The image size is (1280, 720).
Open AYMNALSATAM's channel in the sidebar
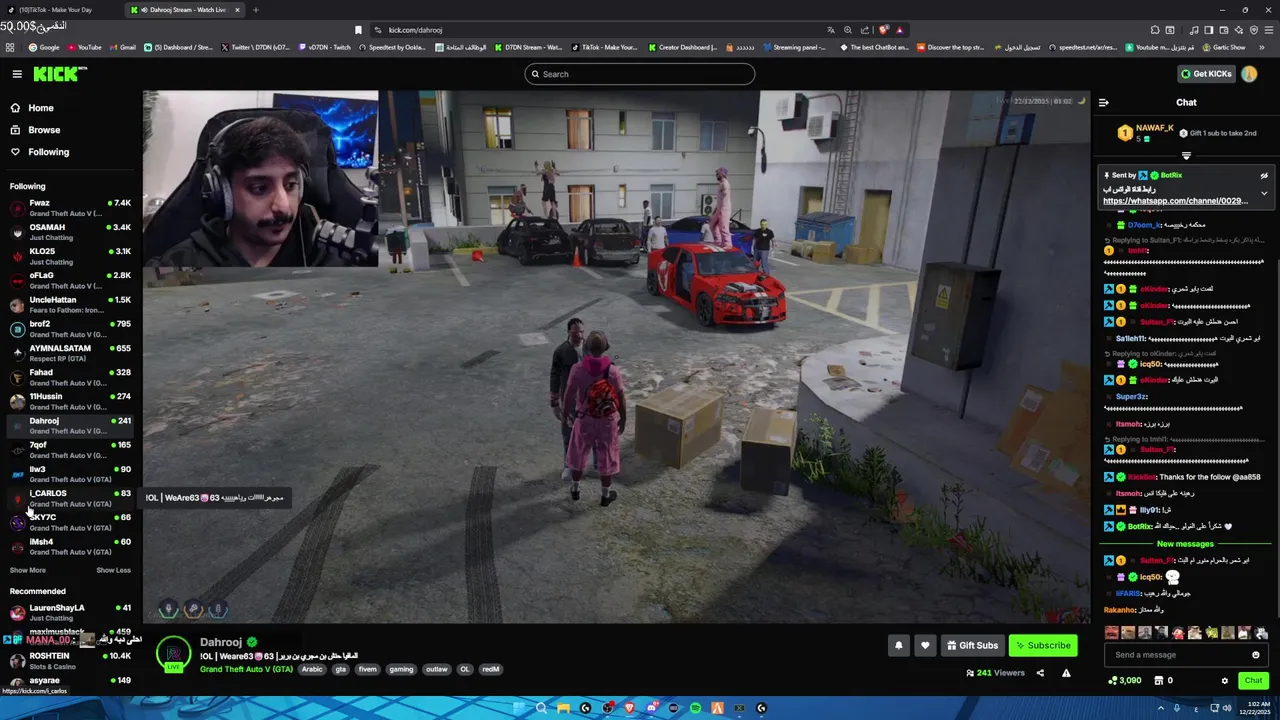(x=70, y=353)
